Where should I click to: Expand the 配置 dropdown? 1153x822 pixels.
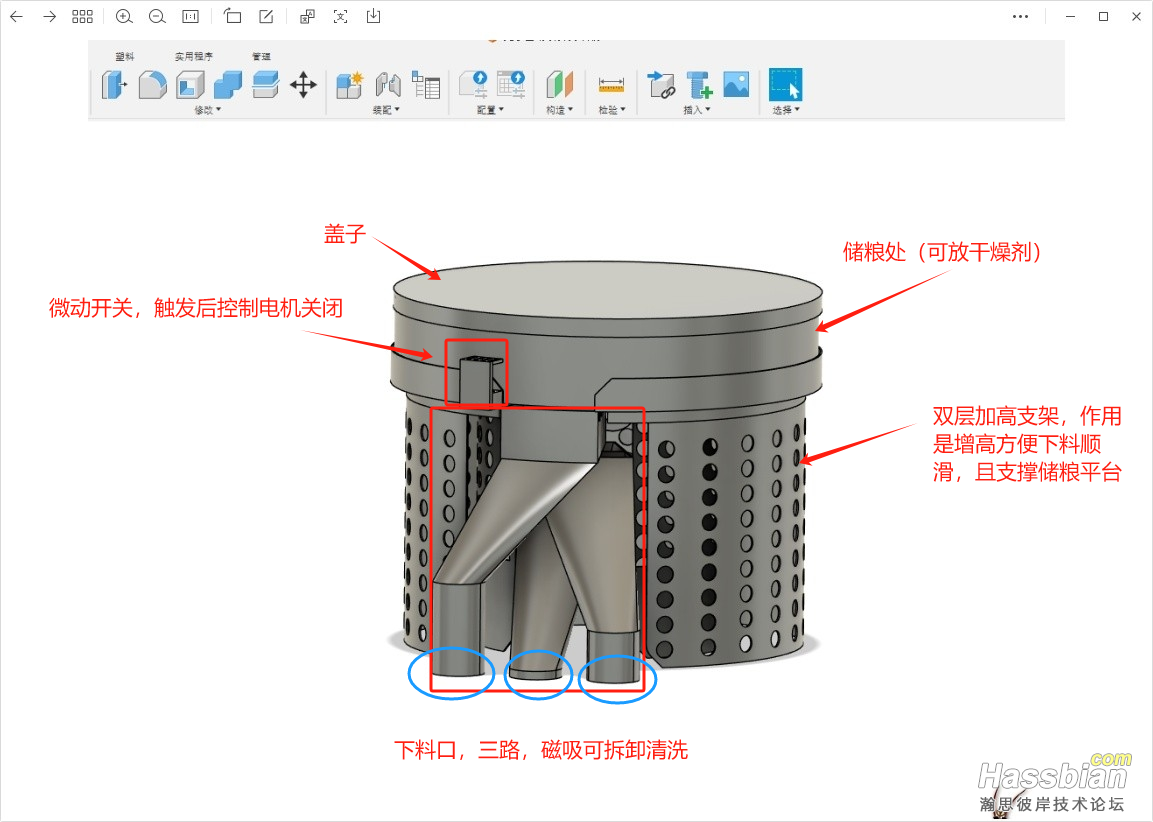(490, 110)
